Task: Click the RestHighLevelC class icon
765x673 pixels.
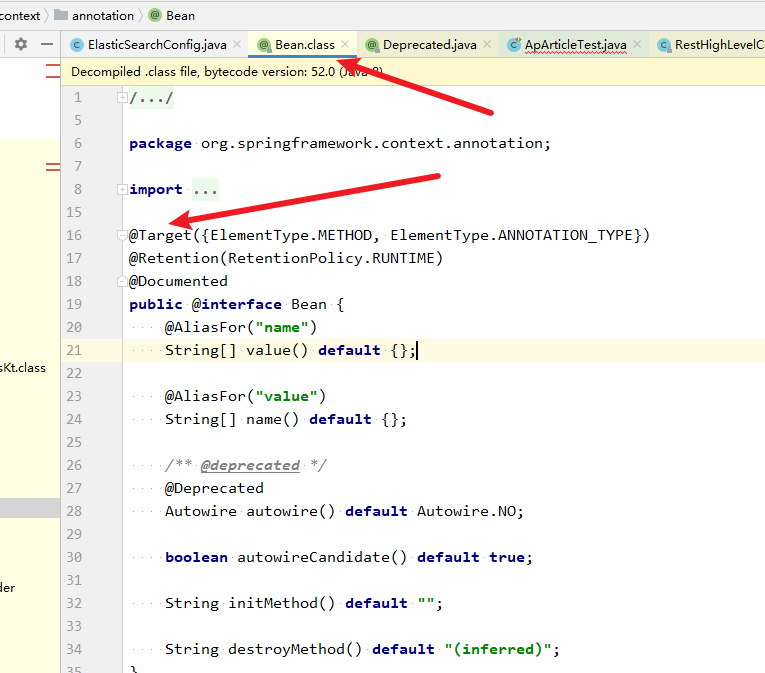Action: point(664,45)
